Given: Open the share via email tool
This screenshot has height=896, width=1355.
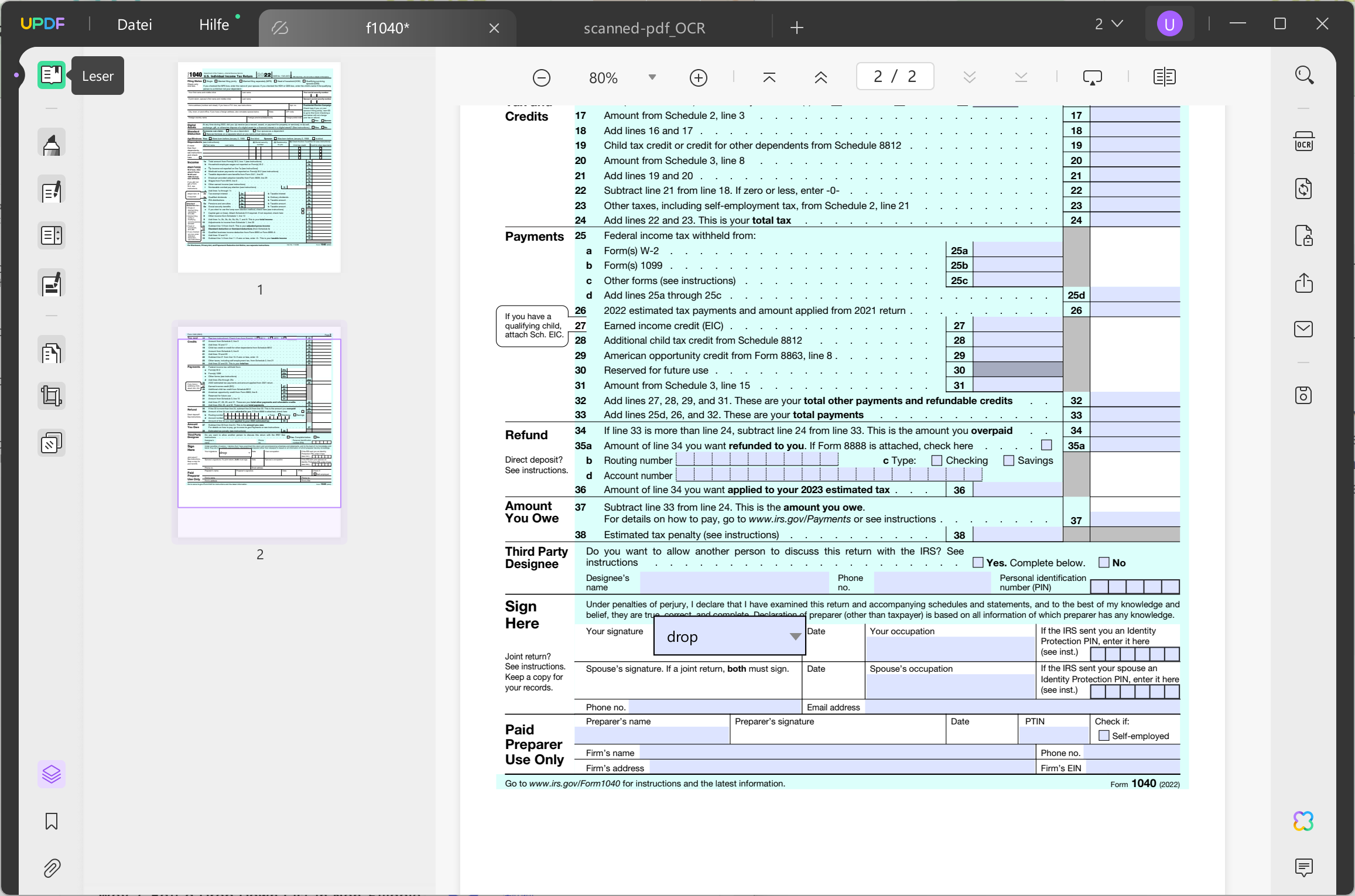Looking at the screenshot, I should point(1304,329).
